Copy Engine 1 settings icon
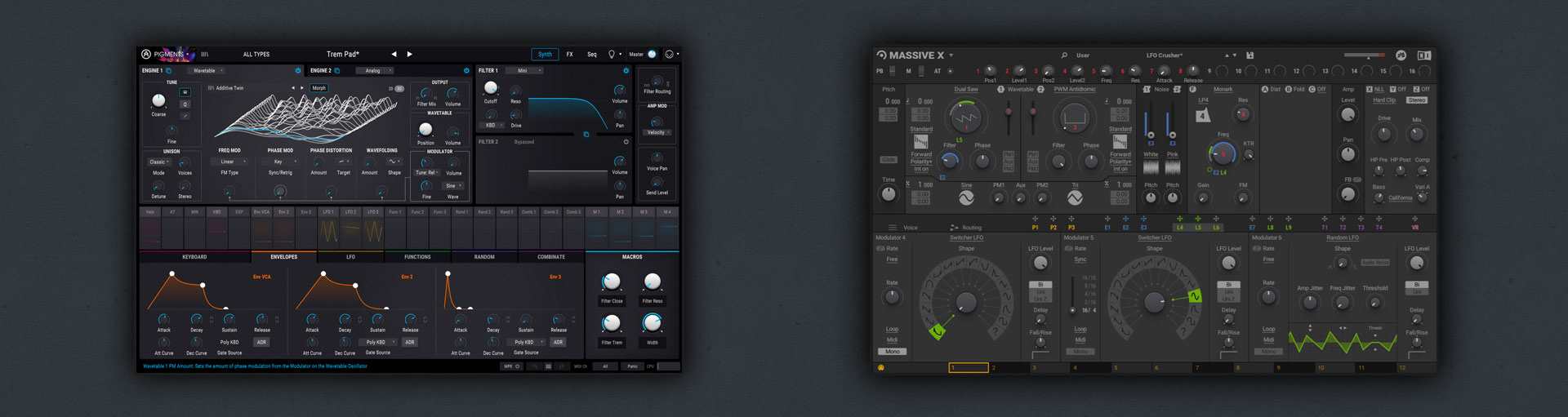1568x417 pixels. tap(169, 70)
